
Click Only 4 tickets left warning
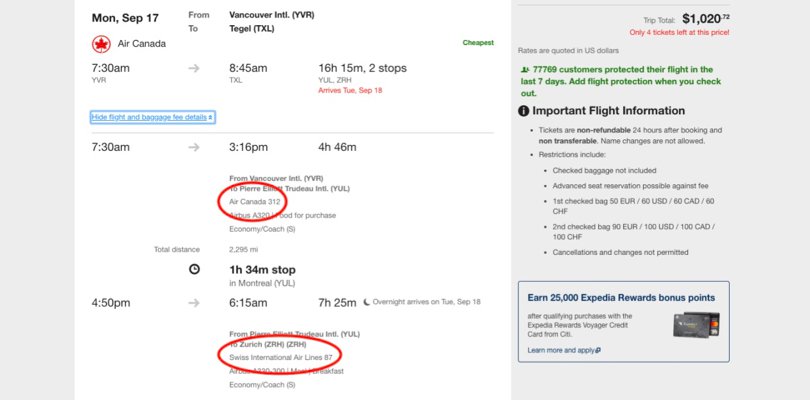point(679,33)
